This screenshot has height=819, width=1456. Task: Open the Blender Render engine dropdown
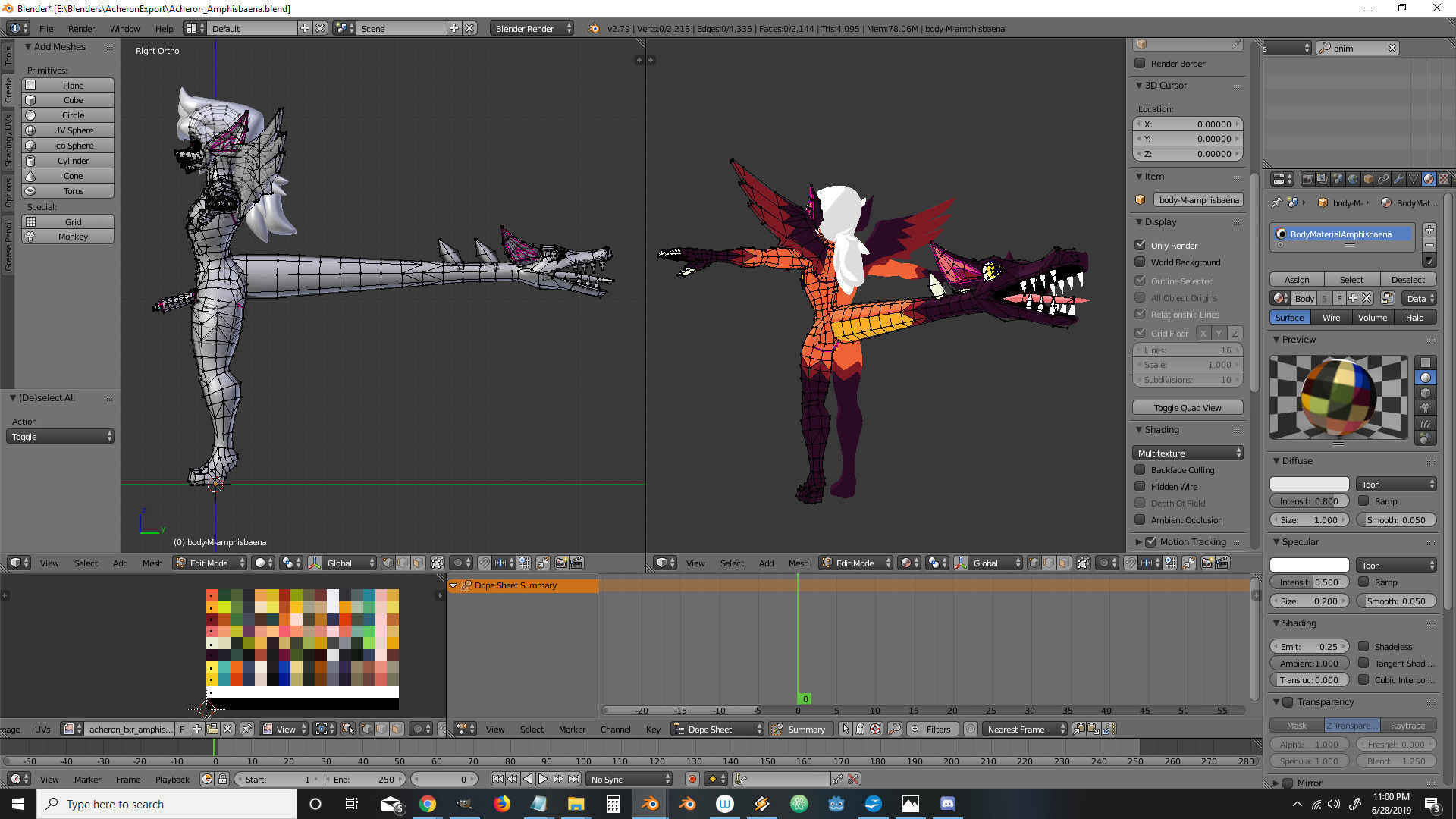(532, 28)
